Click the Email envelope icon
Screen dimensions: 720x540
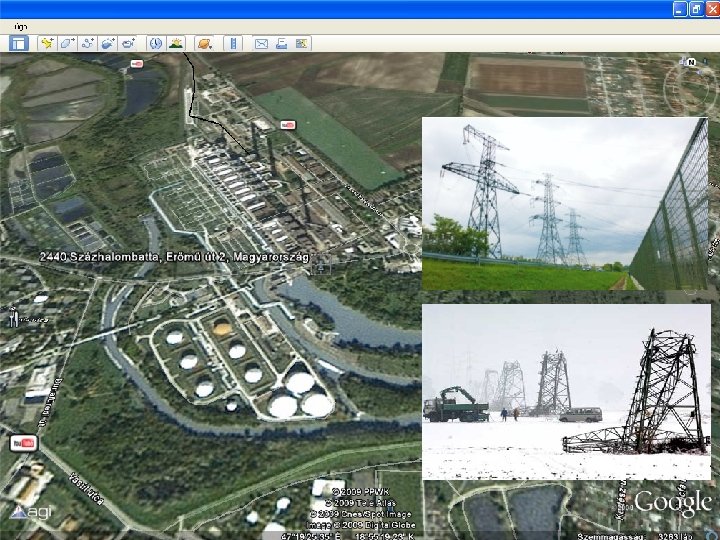(x=261, y=43)
